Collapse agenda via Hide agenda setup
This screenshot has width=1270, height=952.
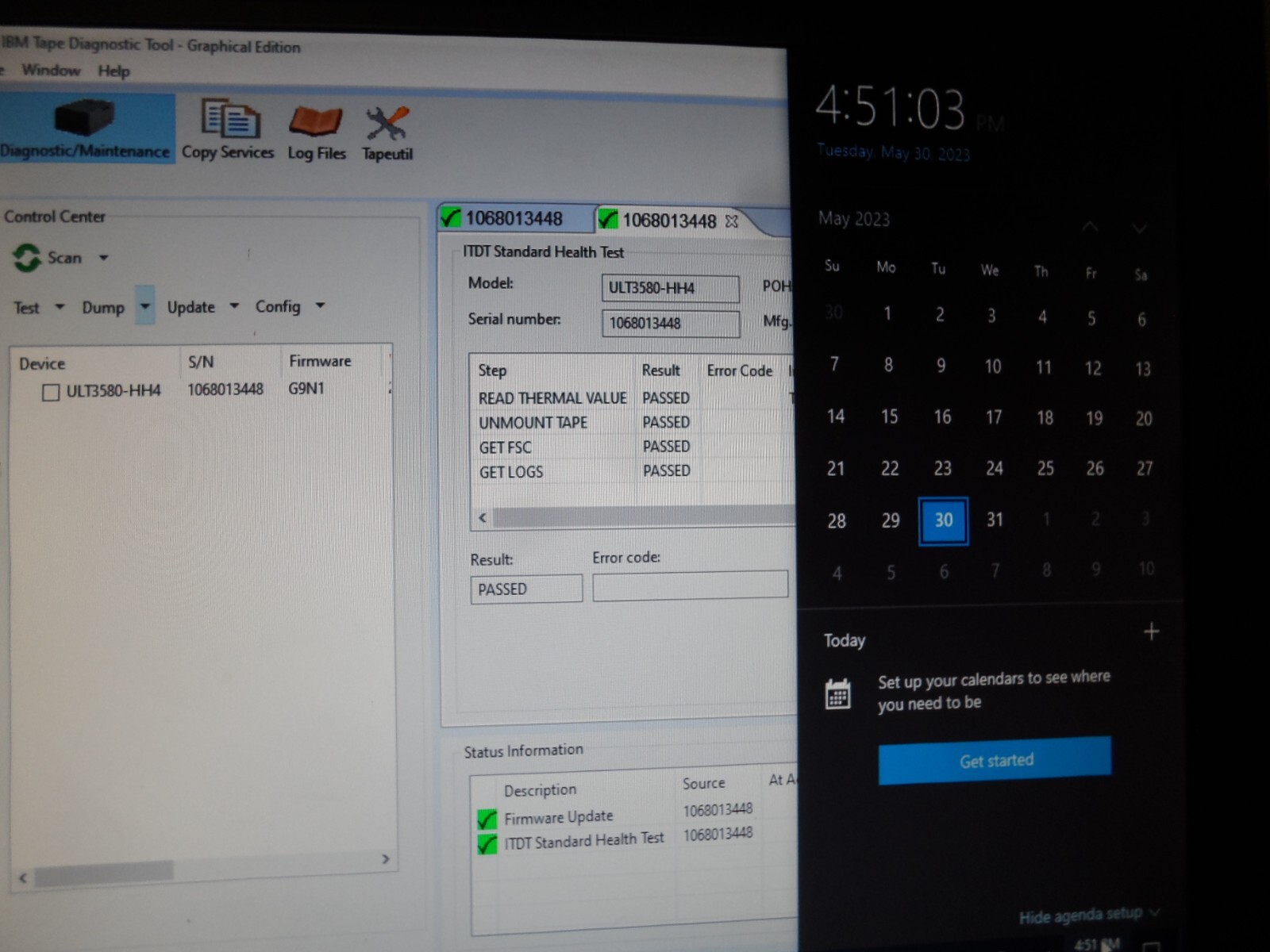1089,916
